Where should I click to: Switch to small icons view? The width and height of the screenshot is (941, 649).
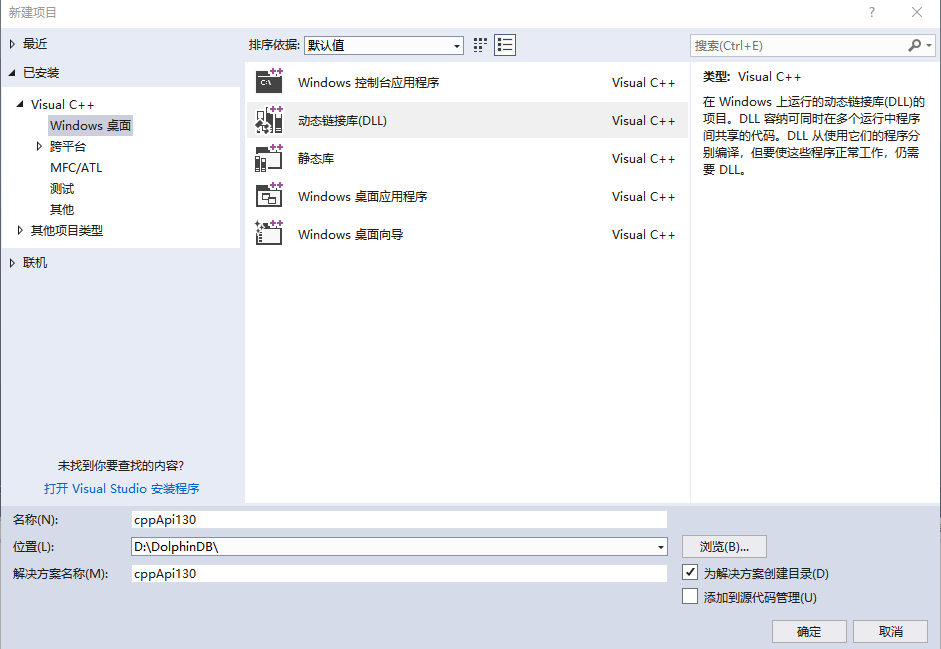478,44
